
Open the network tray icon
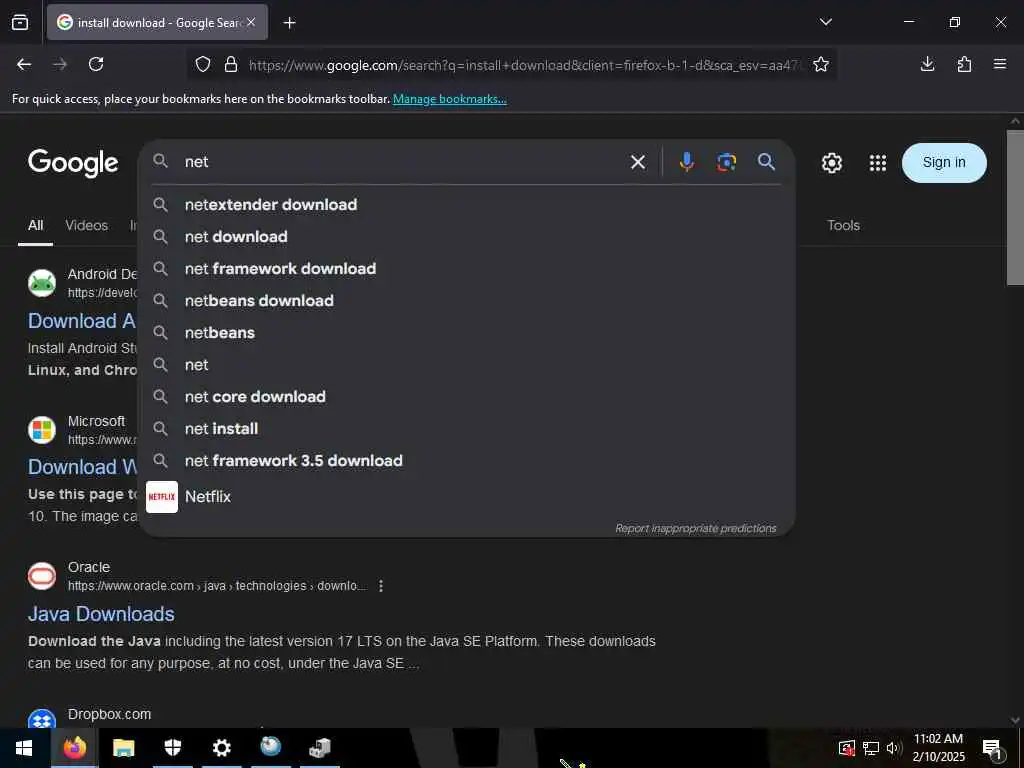tap(871, 748)
